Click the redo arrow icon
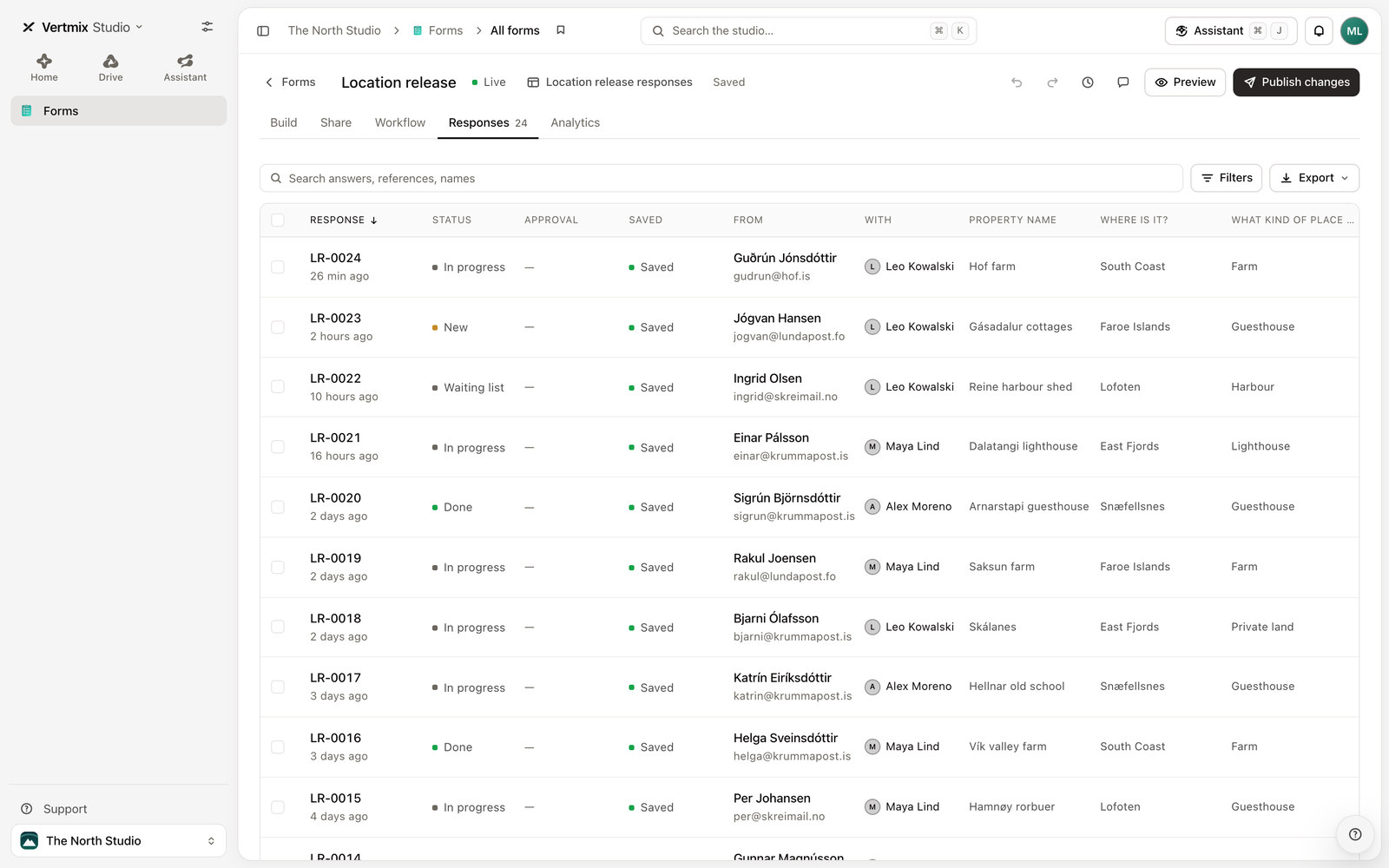 (x=1052, y=82)
